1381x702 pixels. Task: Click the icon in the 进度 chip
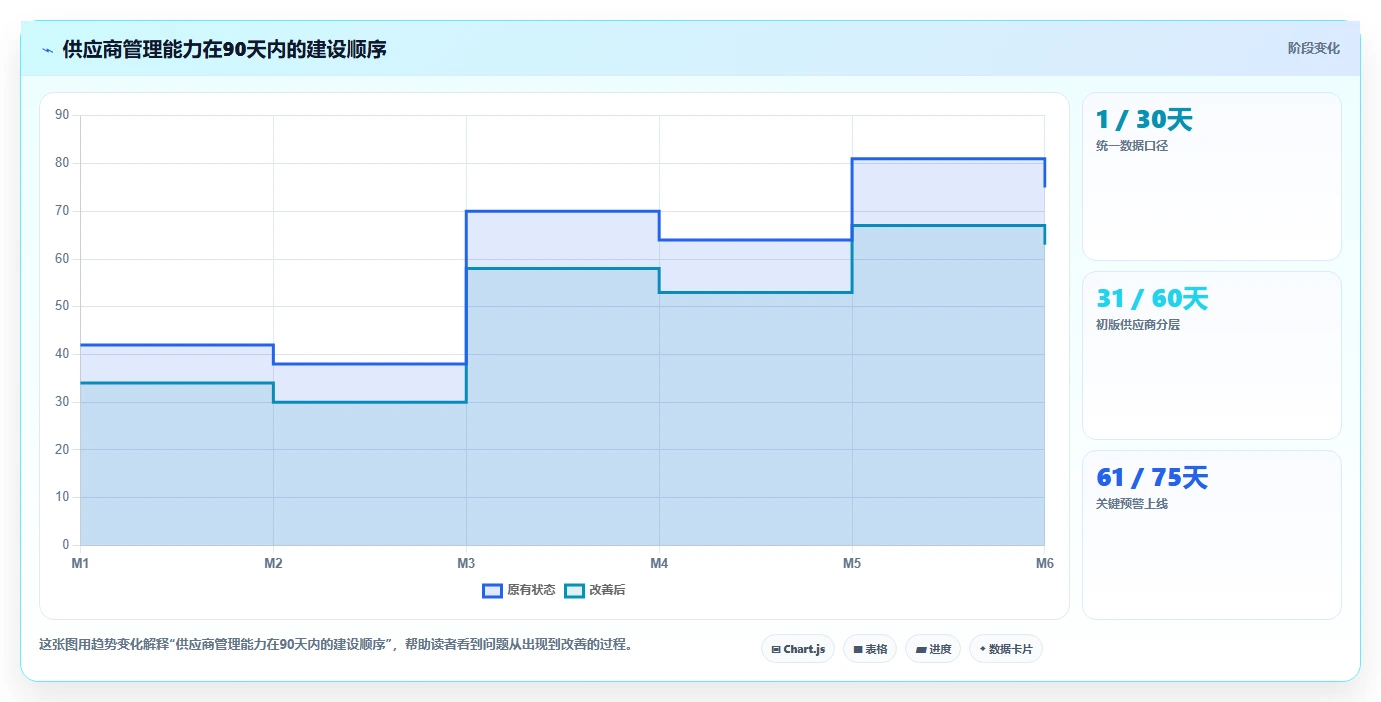921,650
